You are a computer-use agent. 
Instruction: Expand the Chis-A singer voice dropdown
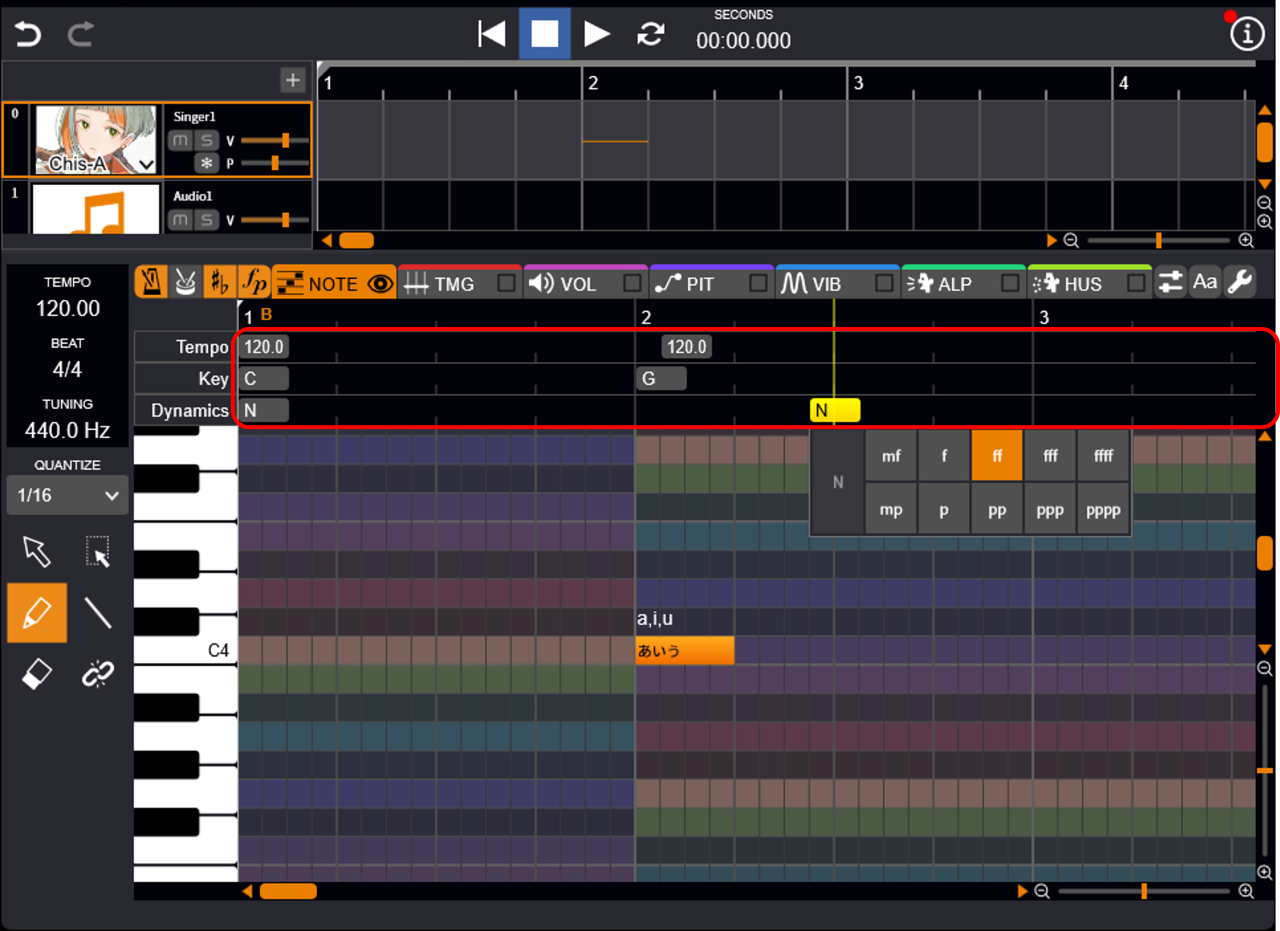[x=147, y=164]
